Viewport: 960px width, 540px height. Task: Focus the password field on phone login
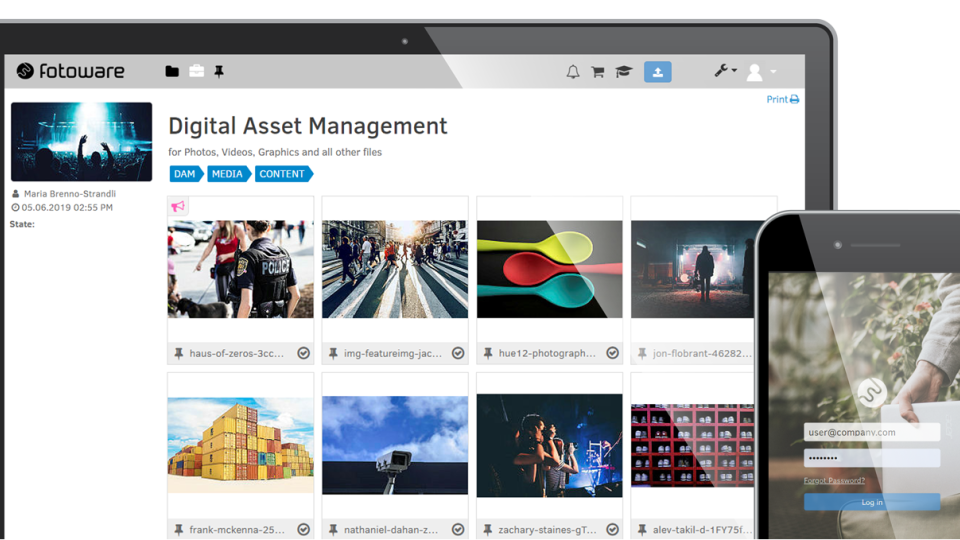pyautogui.click(x=872, y=458)
